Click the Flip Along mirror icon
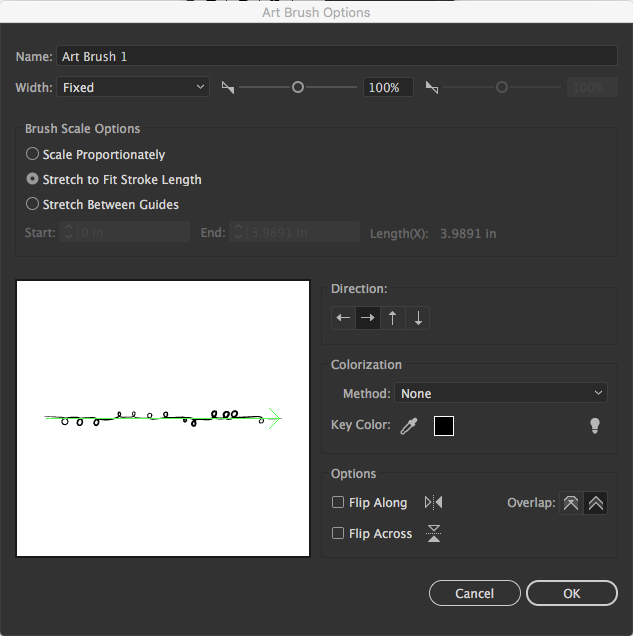This screenshot has width=633, height=636. pyautogui.click(x=433, y=502)
